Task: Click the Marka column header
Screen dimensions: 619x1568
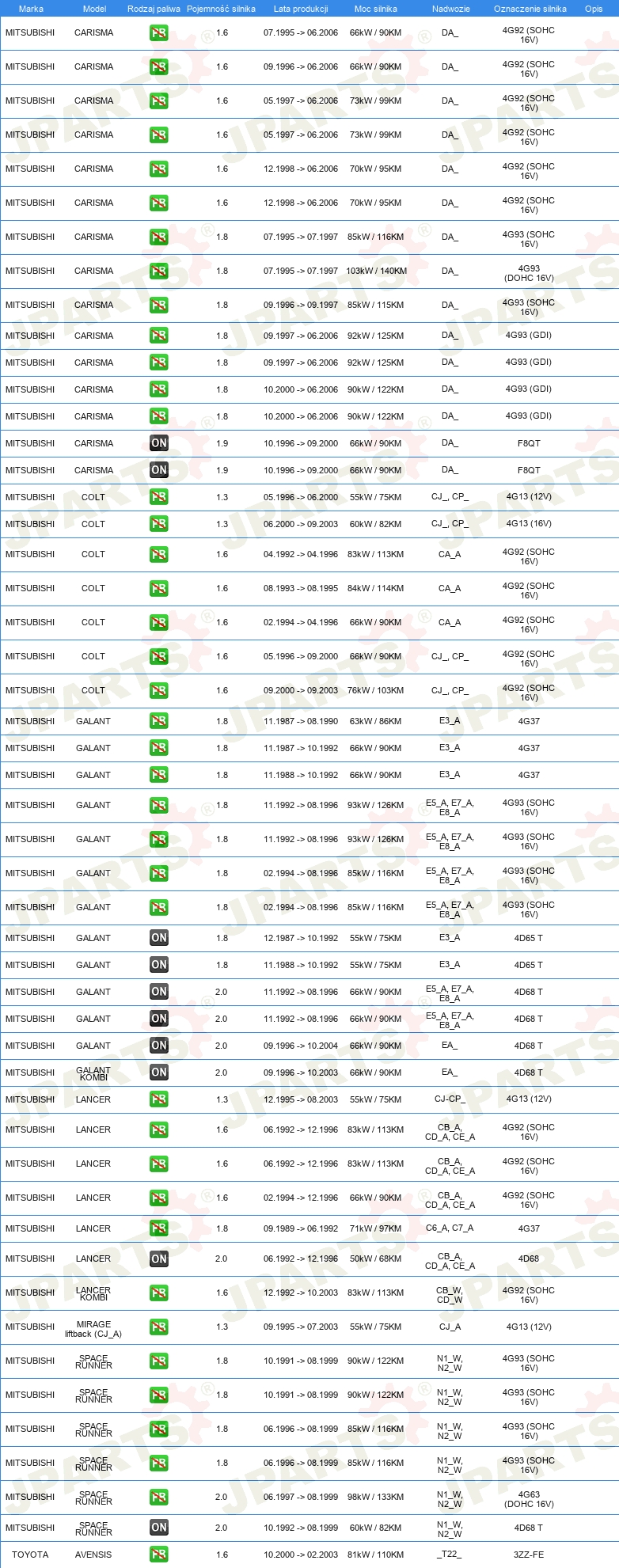Action: click(x=31, y=9)
